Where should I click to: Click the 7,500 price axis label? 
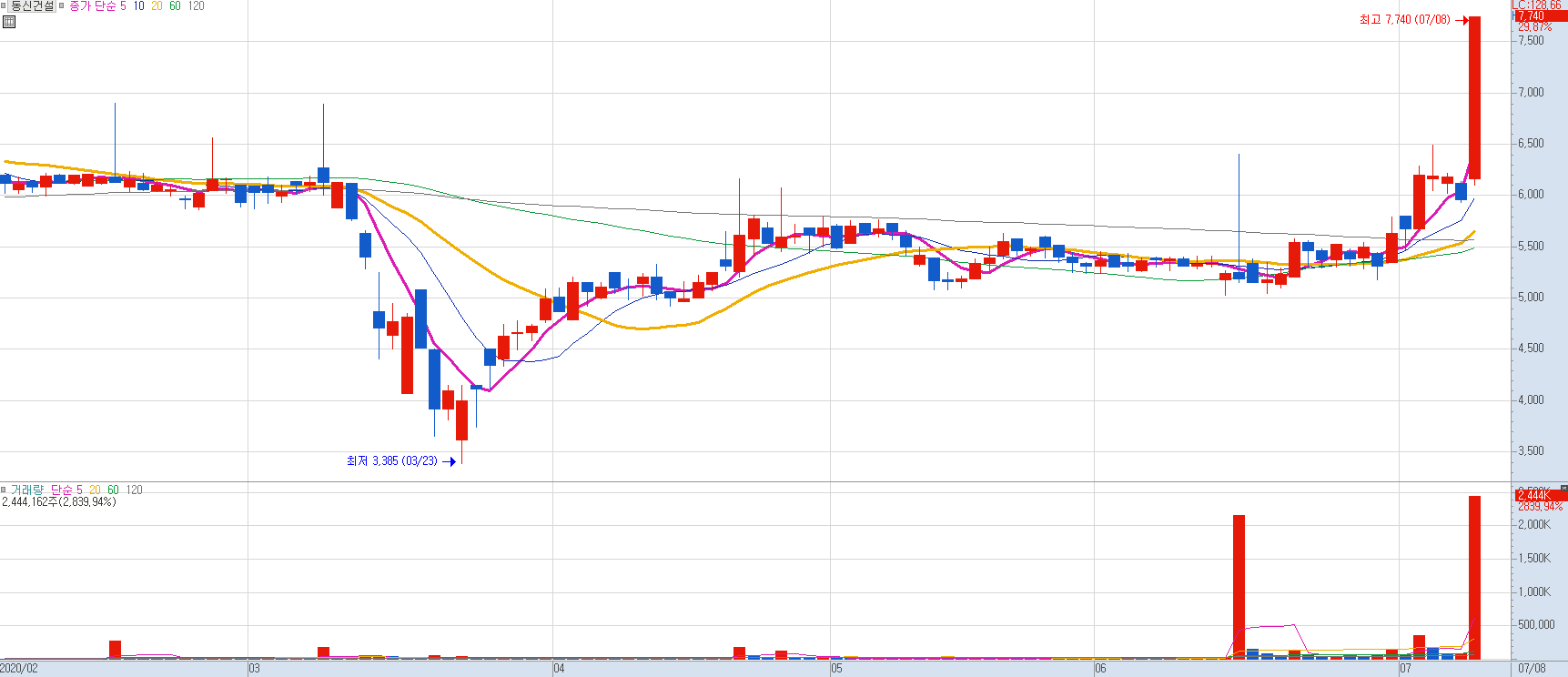pos(1531,41)
